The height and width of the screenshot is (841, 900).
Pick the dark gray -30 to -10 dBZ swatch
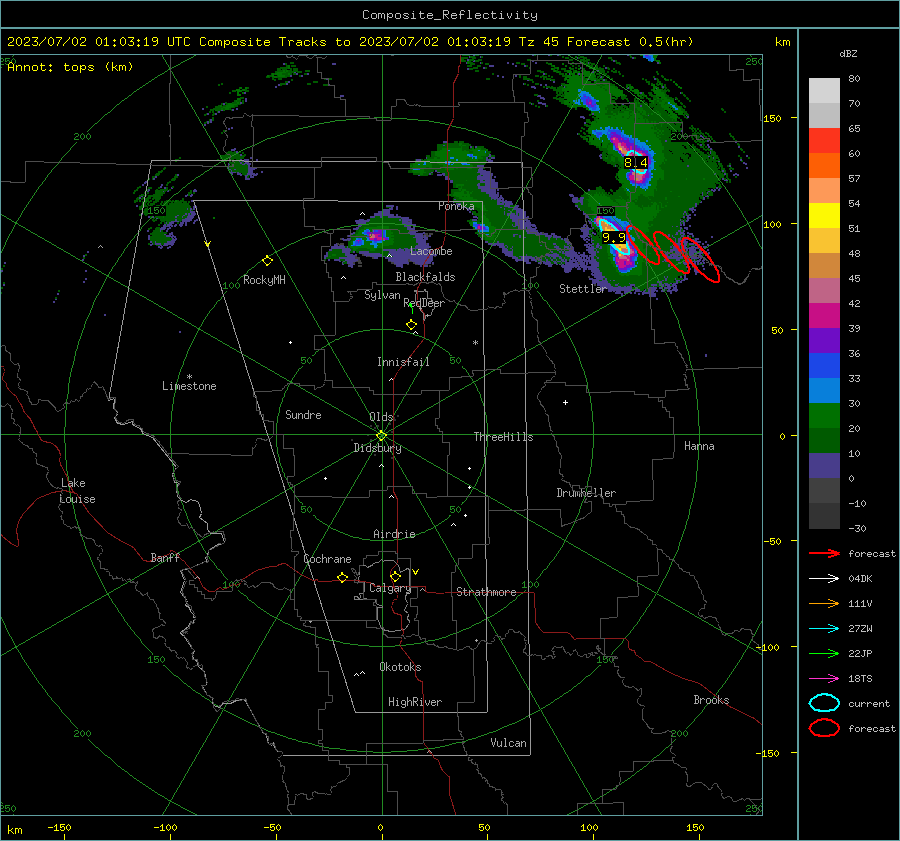824,516
